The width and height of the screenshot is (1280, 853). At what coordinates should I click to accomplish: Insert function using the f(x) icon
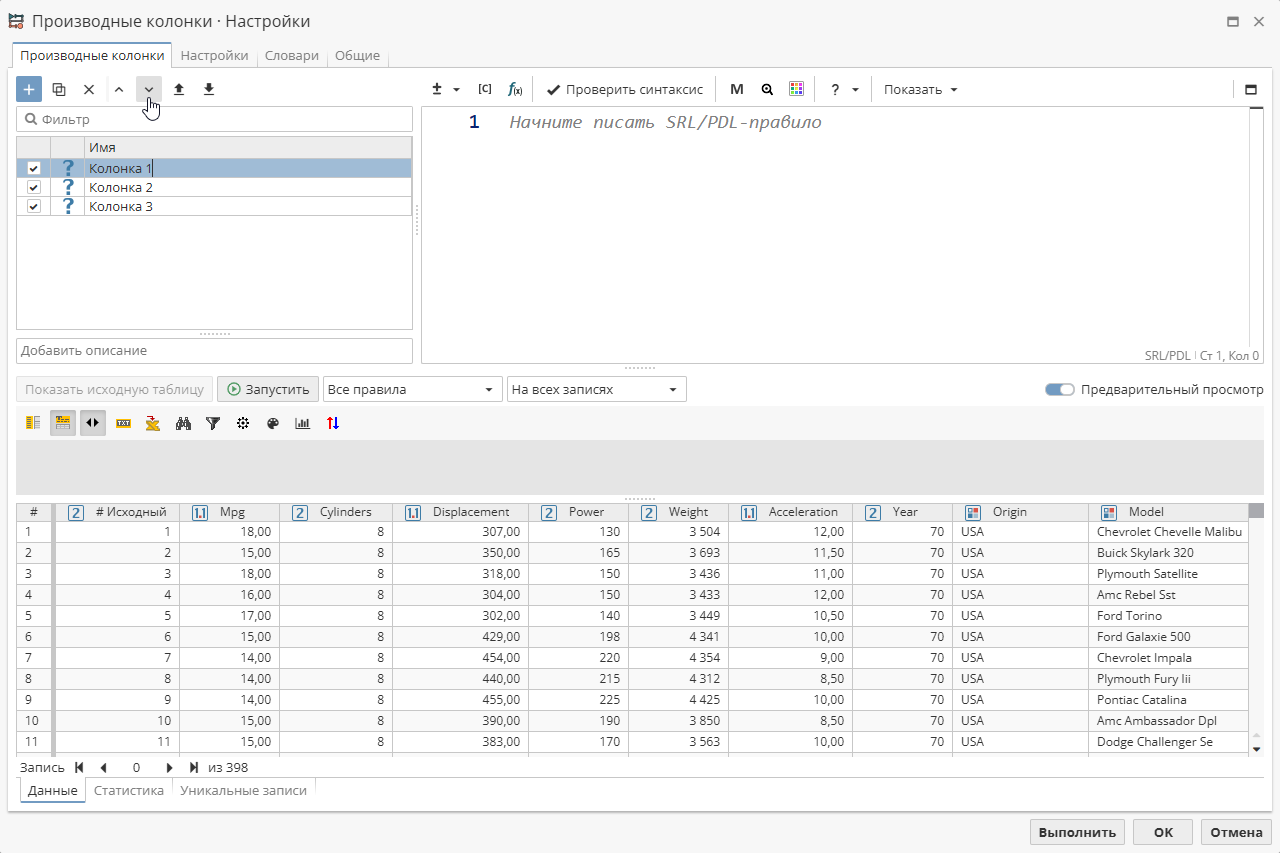(x=515, y=89)
